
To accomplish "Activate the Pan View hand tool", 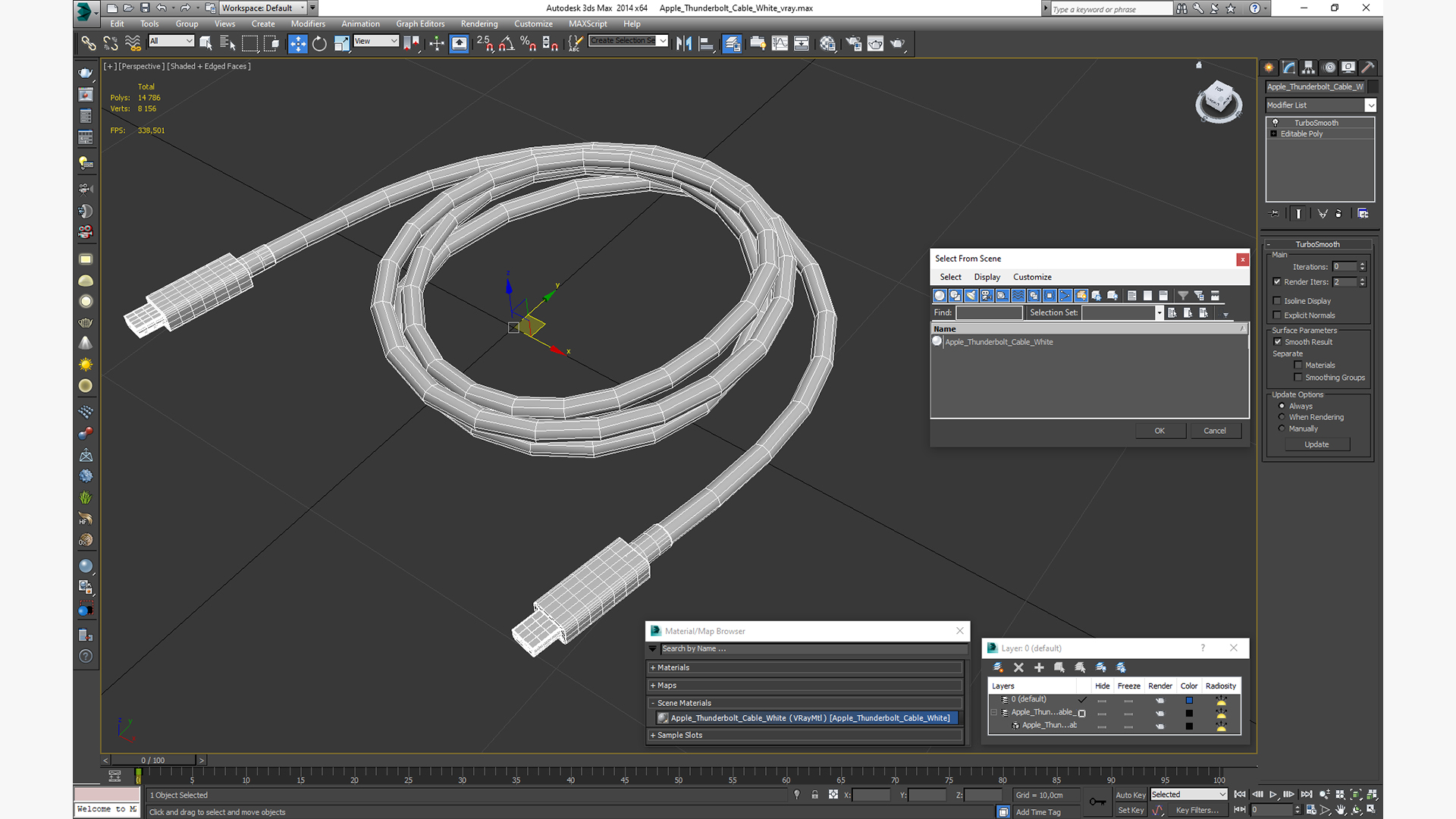I will click(1341, 810).
